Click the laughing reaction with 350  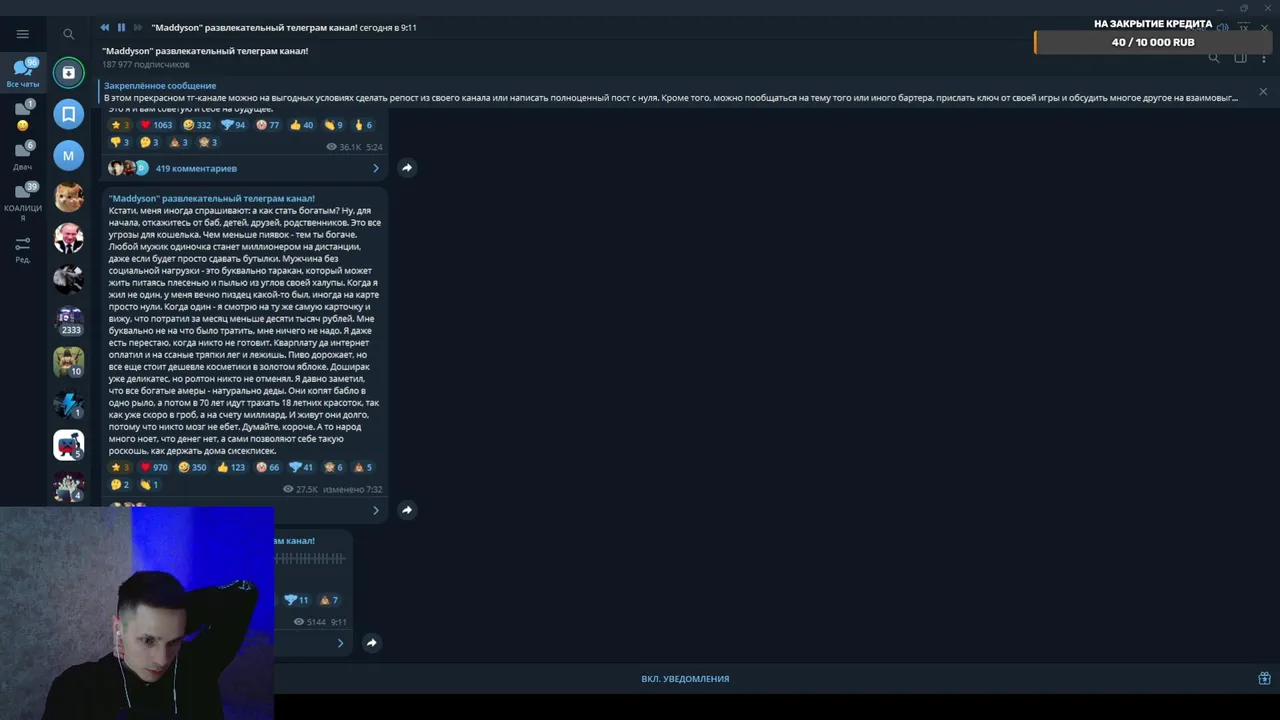tap(192, 467)
